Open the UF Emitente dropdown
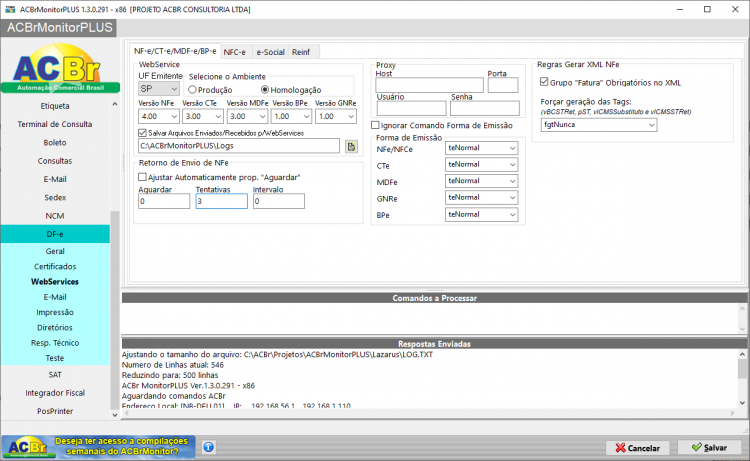 pos(159,88)
